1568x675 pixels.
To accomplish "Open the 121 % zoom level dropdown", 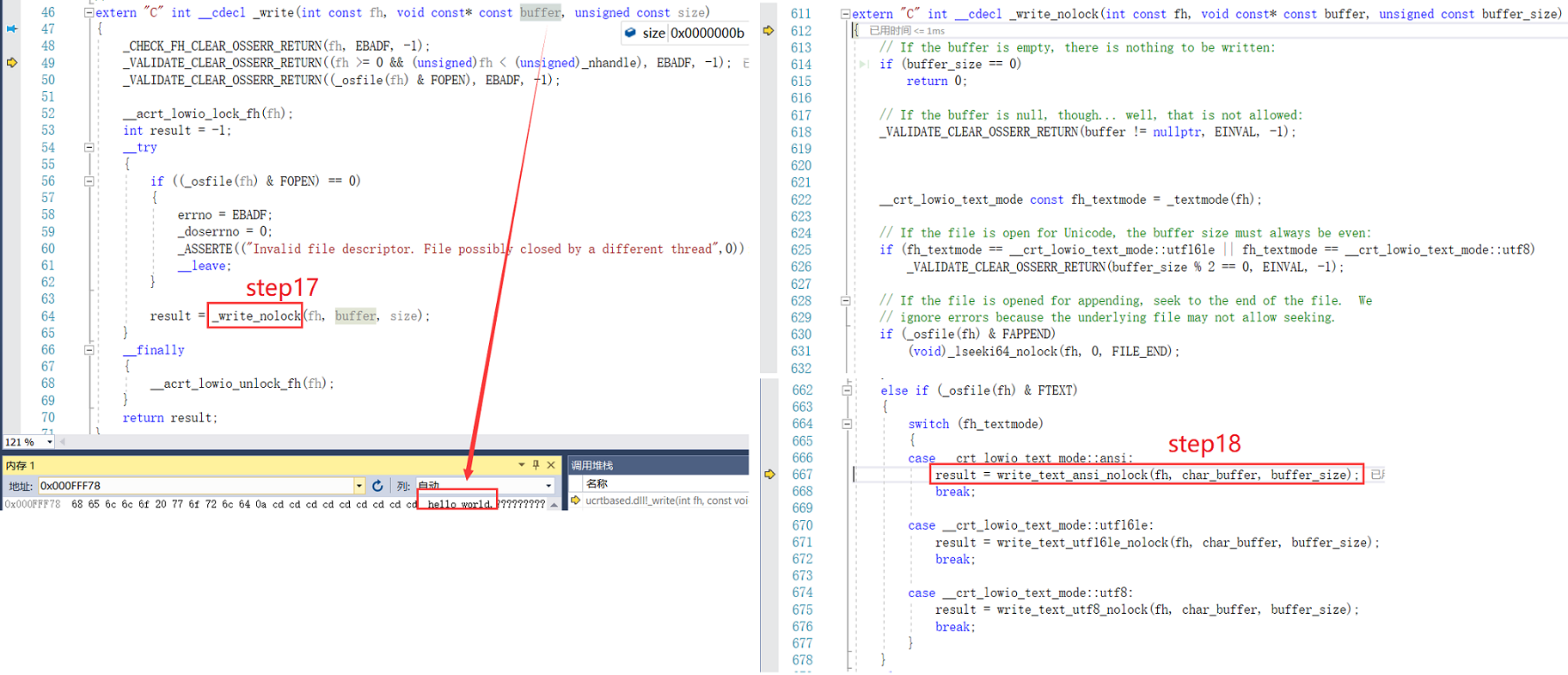I will [49, 442].
